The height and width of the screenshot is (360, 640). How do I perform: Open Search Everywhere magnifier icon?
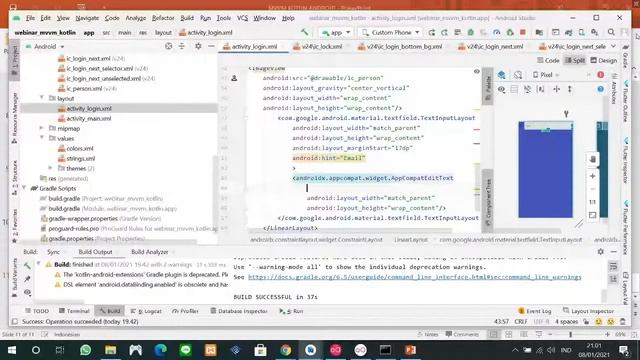[611, 32]
